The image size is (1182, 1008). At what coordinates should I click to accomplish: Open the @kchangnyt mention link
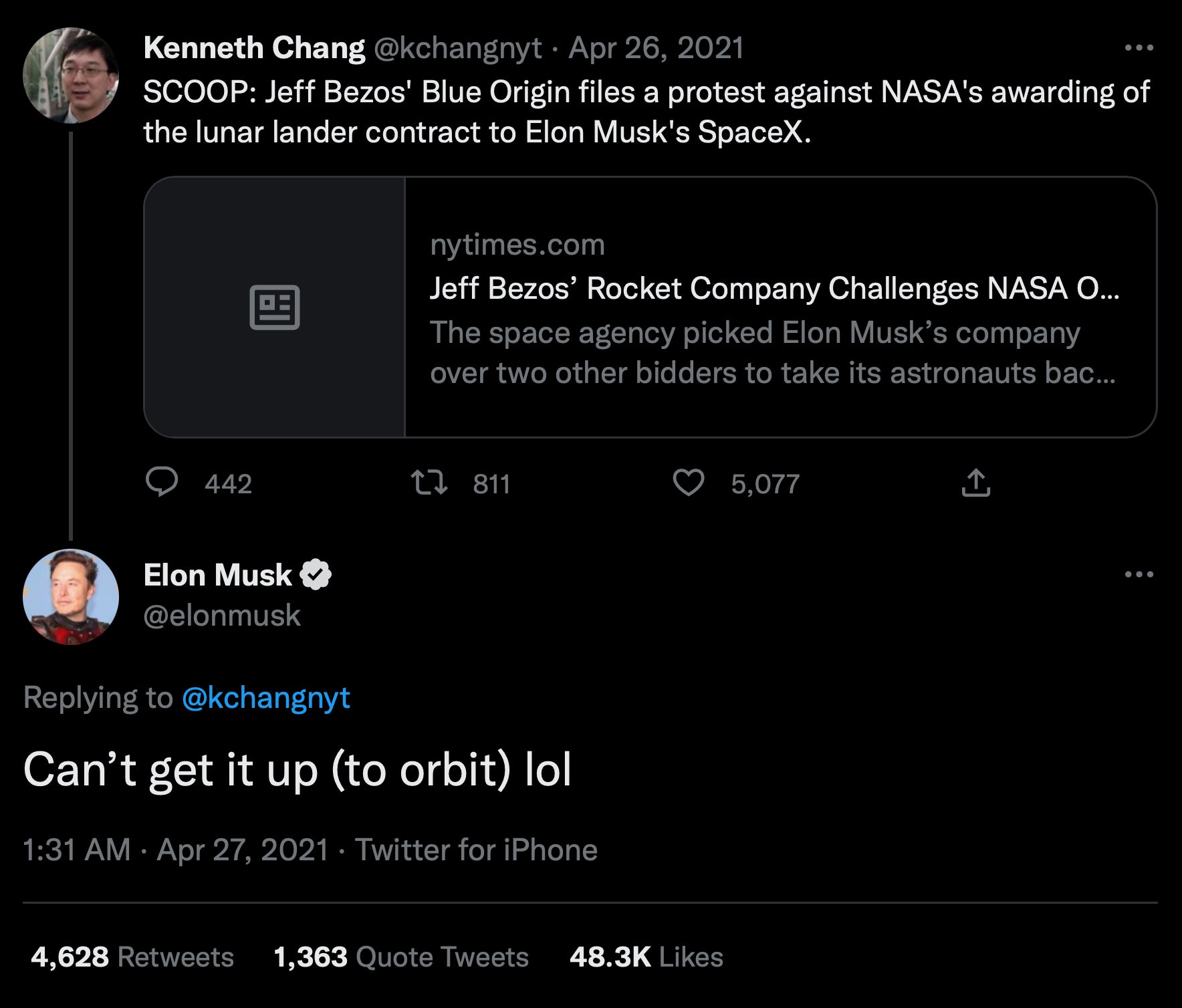[x=265, y=698]
